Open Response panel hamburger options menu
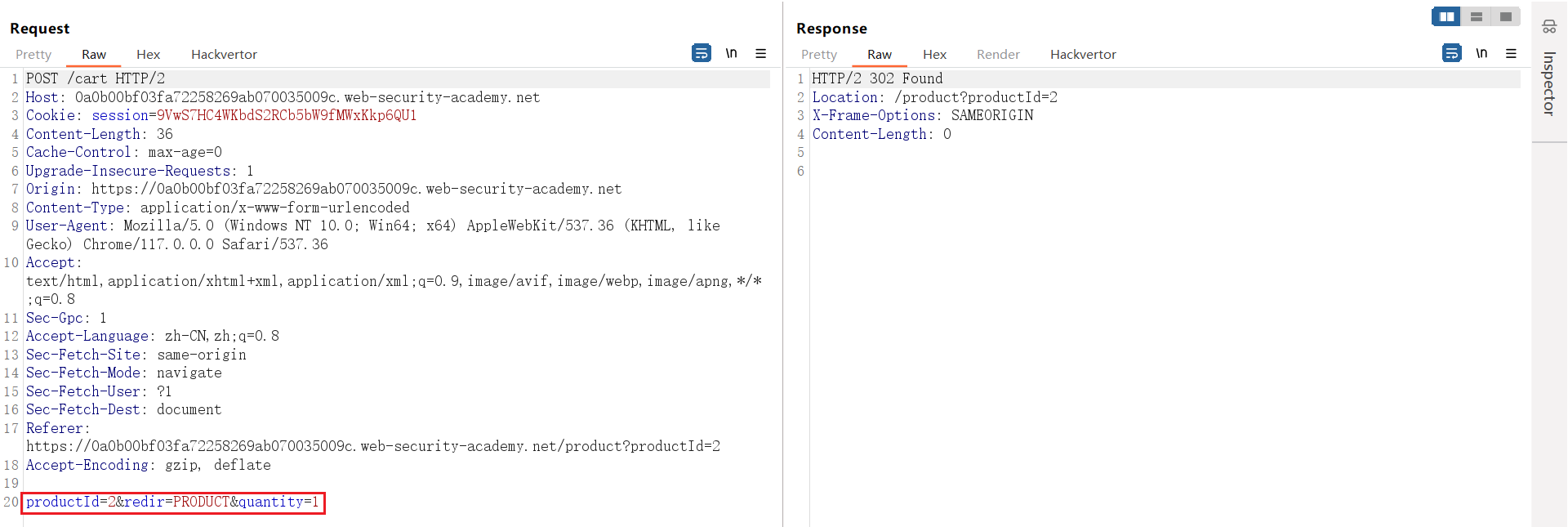The height and width of the screenshot is (527, 1568). click(1511, 53)
